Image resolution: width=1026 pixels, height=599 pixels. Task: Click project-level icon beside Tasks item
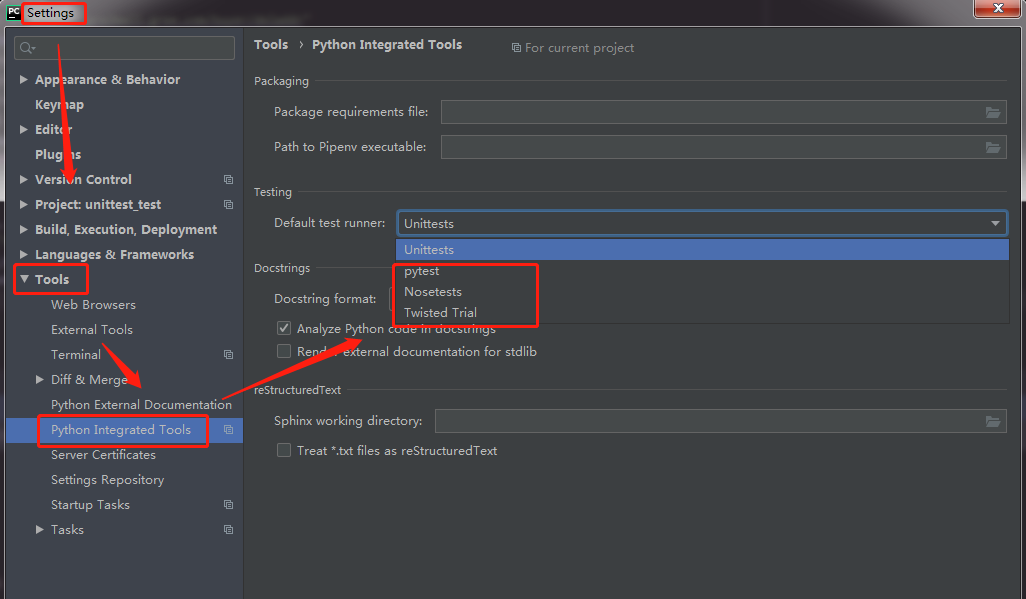point(228,530)
